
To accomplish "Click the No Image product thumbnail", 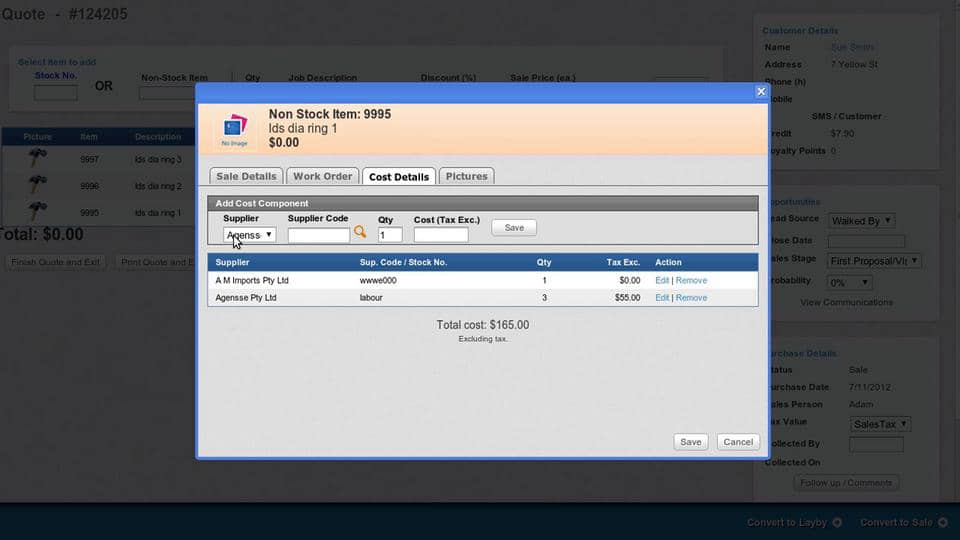I will (x=234, y=129).
